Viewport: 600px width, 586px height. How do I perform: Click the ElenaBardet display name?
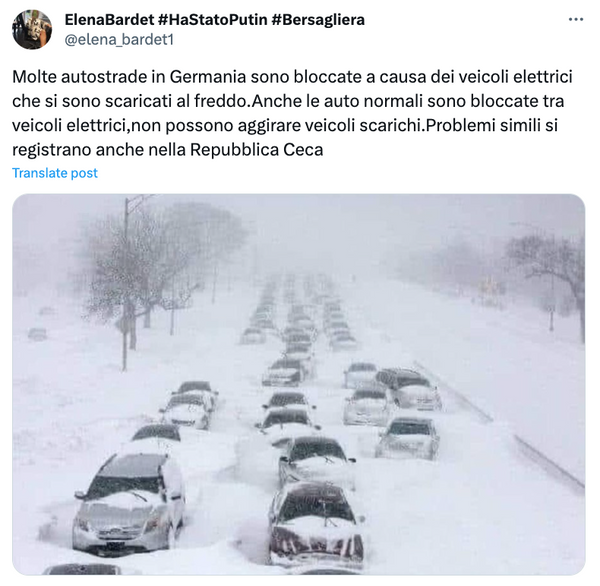(109, 20)
